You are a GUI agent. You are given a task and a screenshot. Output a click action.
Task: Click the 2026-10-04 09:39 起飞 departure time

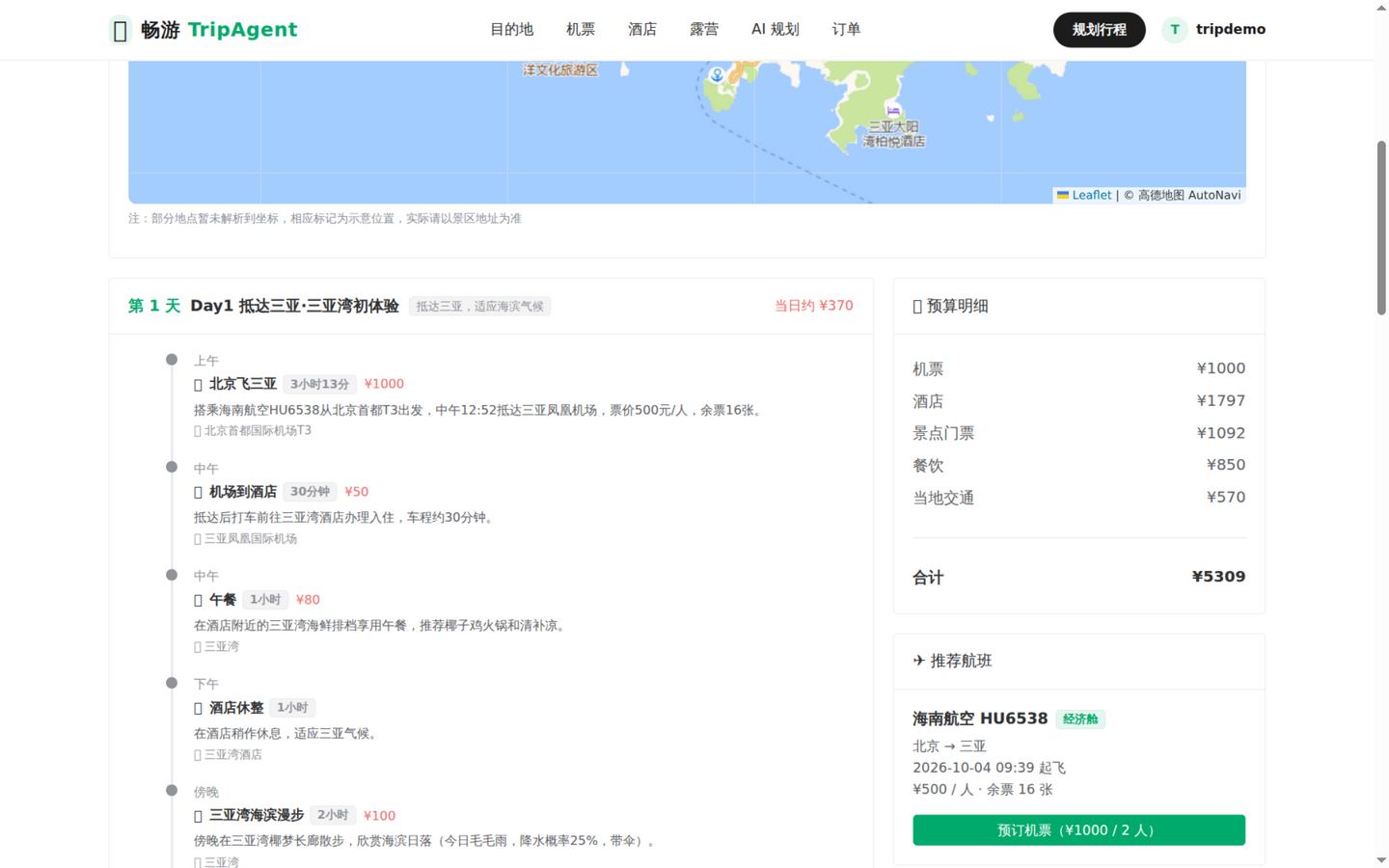click(989, 768)
